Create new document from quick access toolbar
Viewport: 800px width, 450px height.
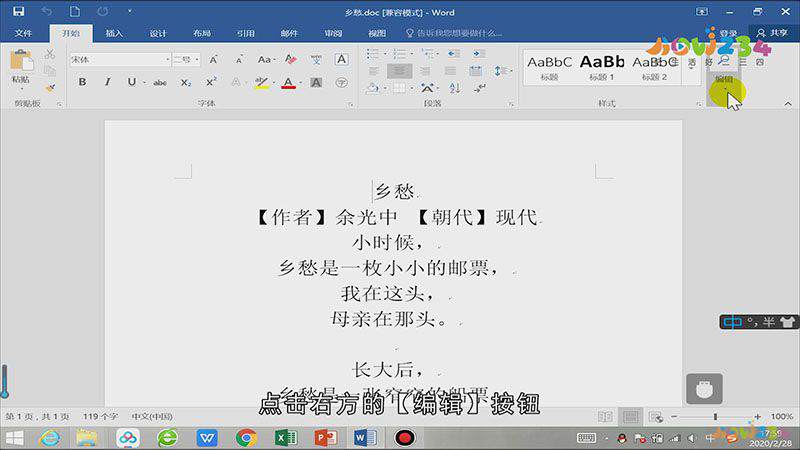(x=74, y=11)
